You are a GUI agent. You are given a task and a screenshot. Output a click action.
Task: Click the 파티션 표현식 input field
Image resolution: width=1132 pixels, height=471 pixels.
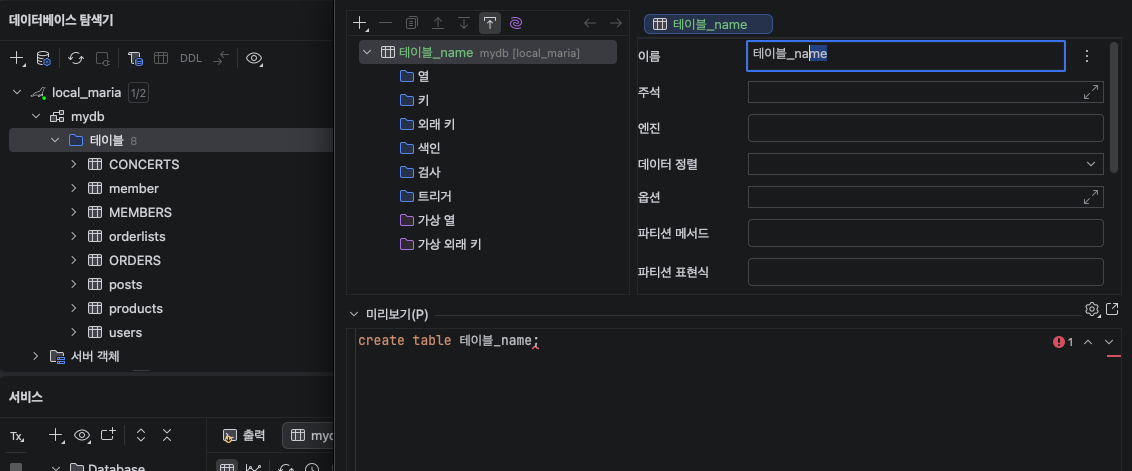pyautogui.click(x=926, y=272)
